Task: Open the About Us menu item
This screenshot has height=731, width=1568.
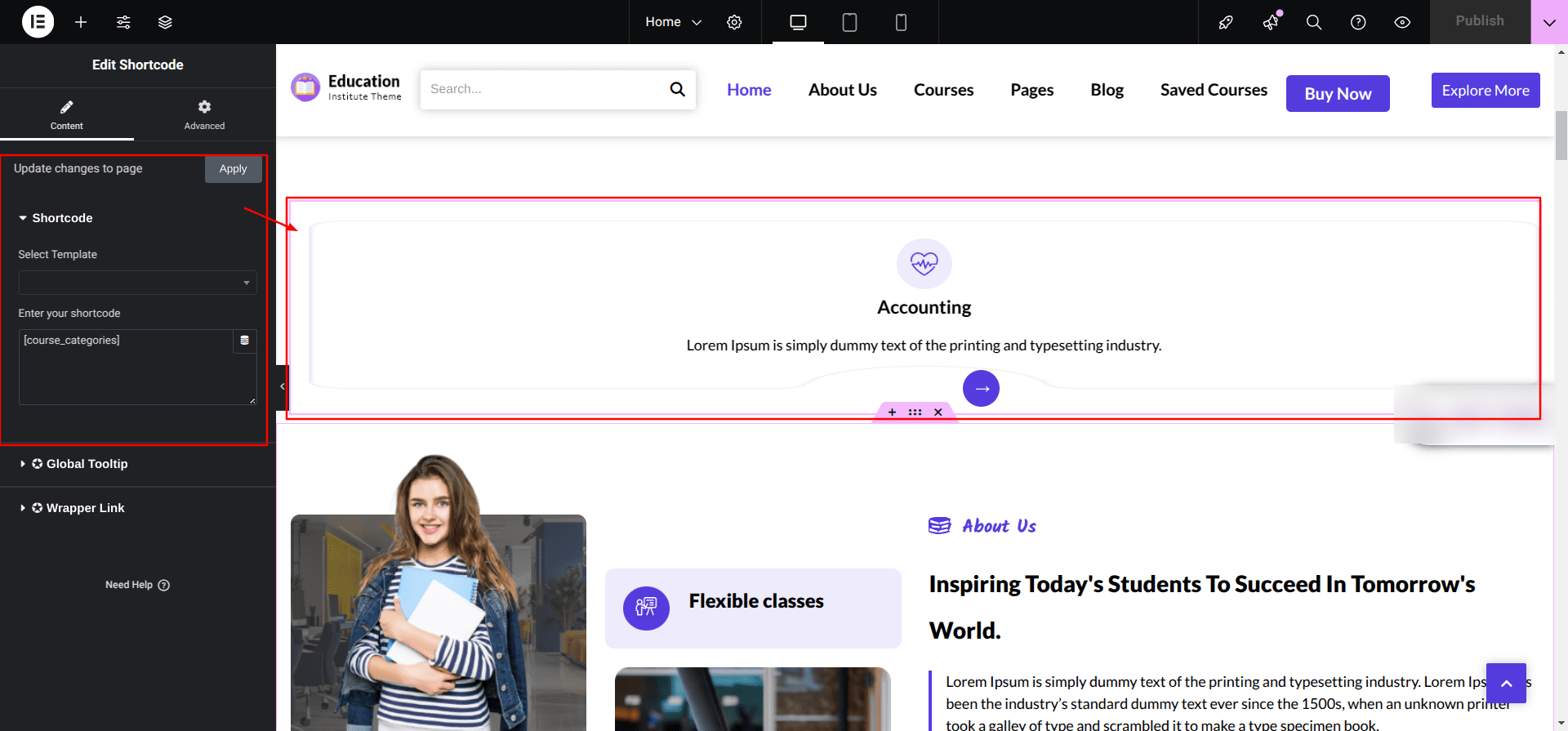Action: (x=842, y=90)
